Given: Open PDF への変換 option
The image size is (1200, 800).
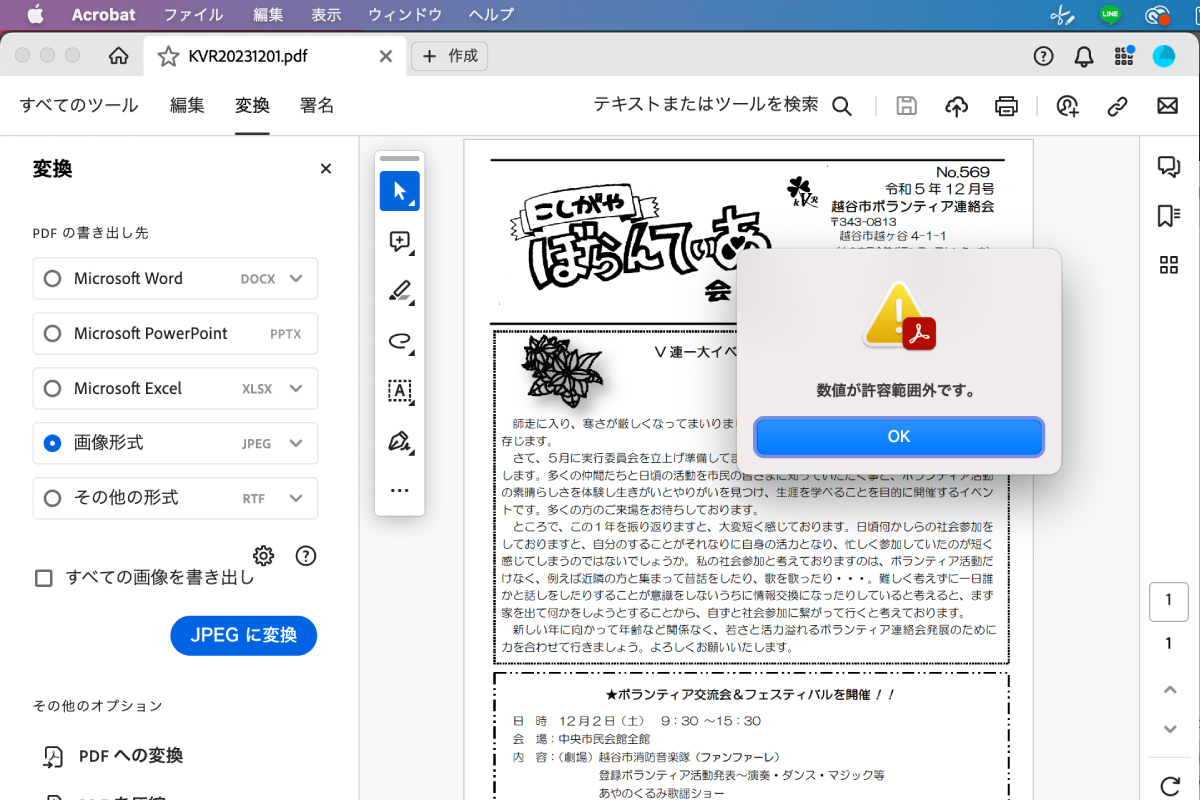Looking at the screenshot, I should [113, 756].
